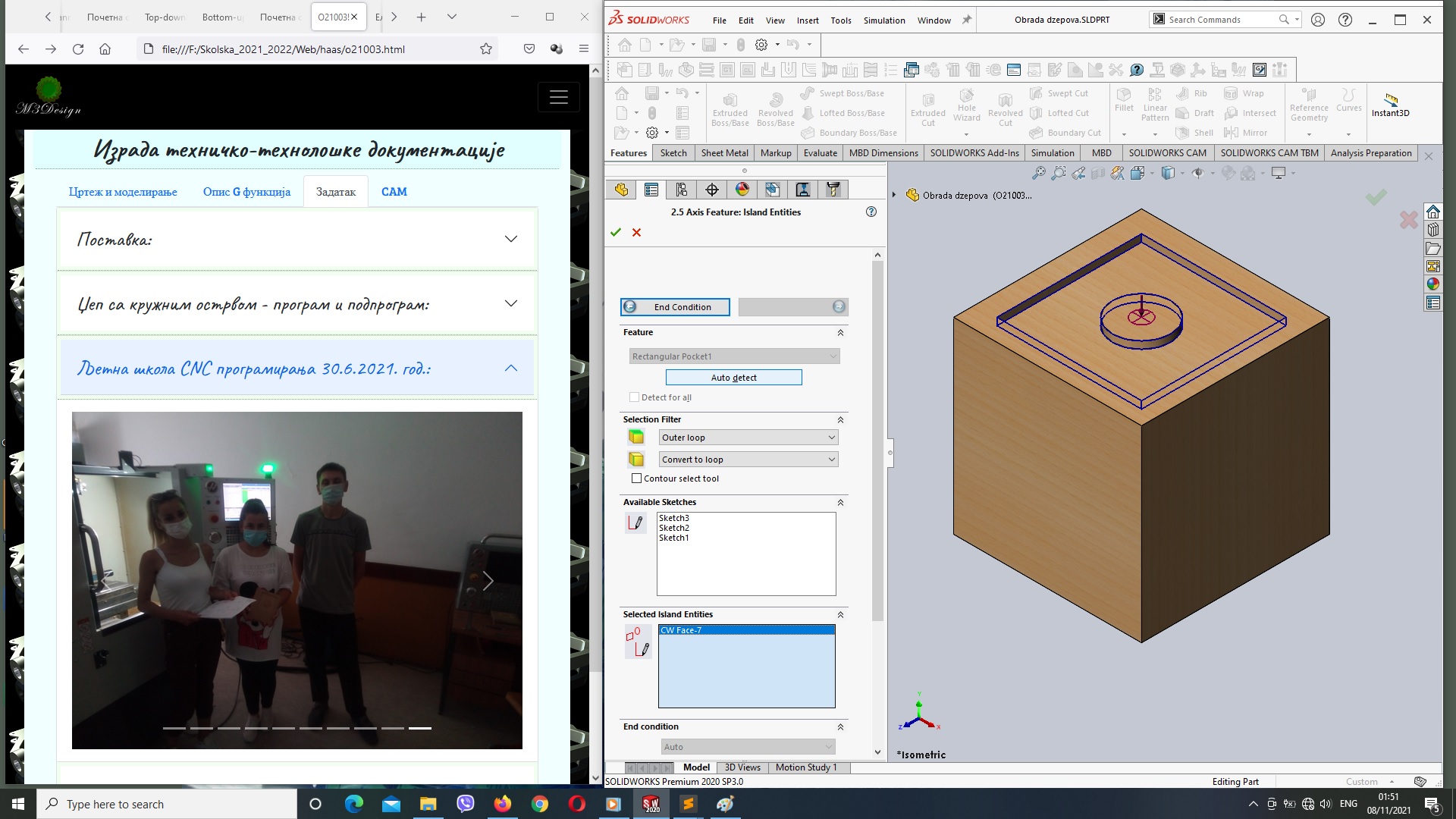
Task: Switch to the Sketch ribbon tab
Action: coord(673,153)
